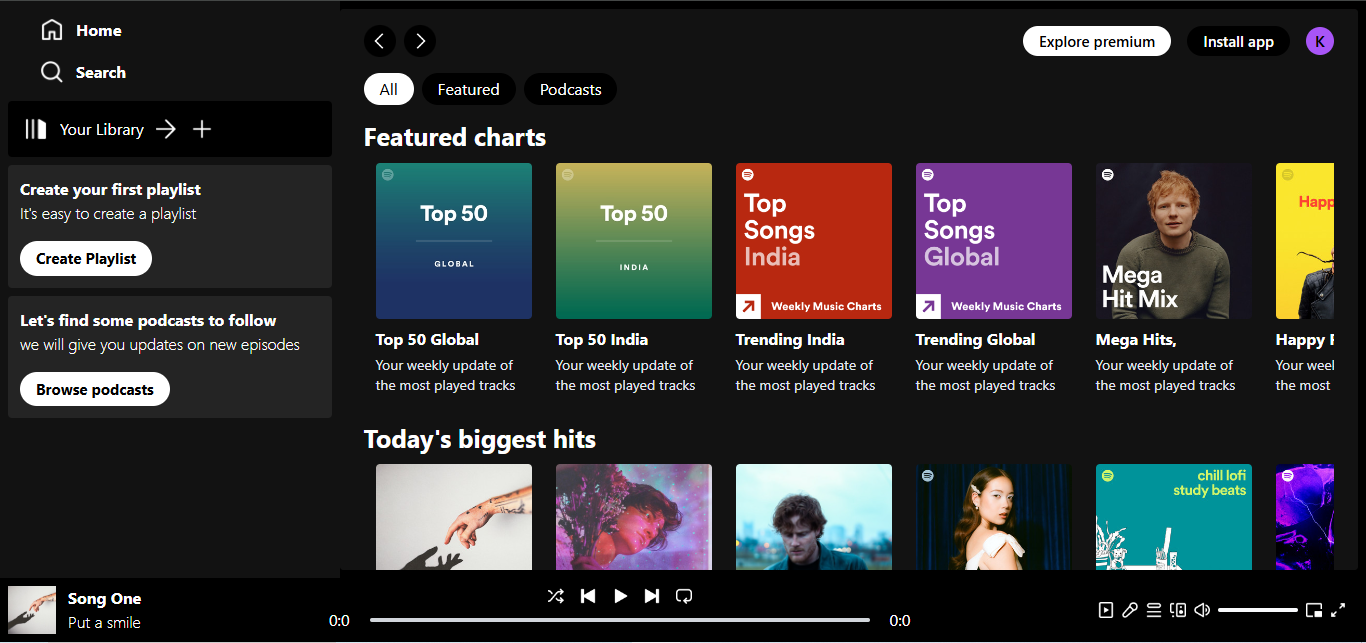Click the Explore premium button
The image size is (1366, 643).
[1097, 41]
